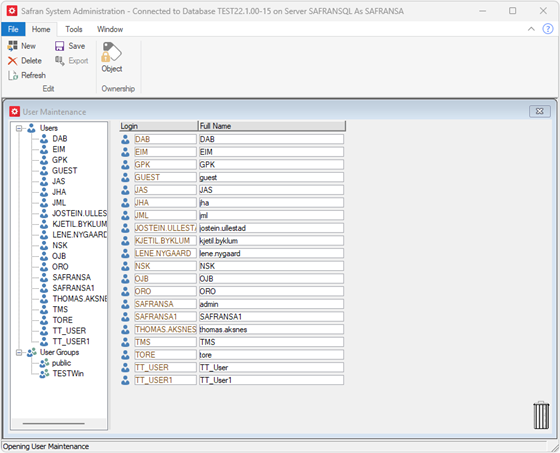This screenshot has width=560, height=453.
Task: Select KJETIL.BYKLUM in the users tree
Action: tap(79, 224)
